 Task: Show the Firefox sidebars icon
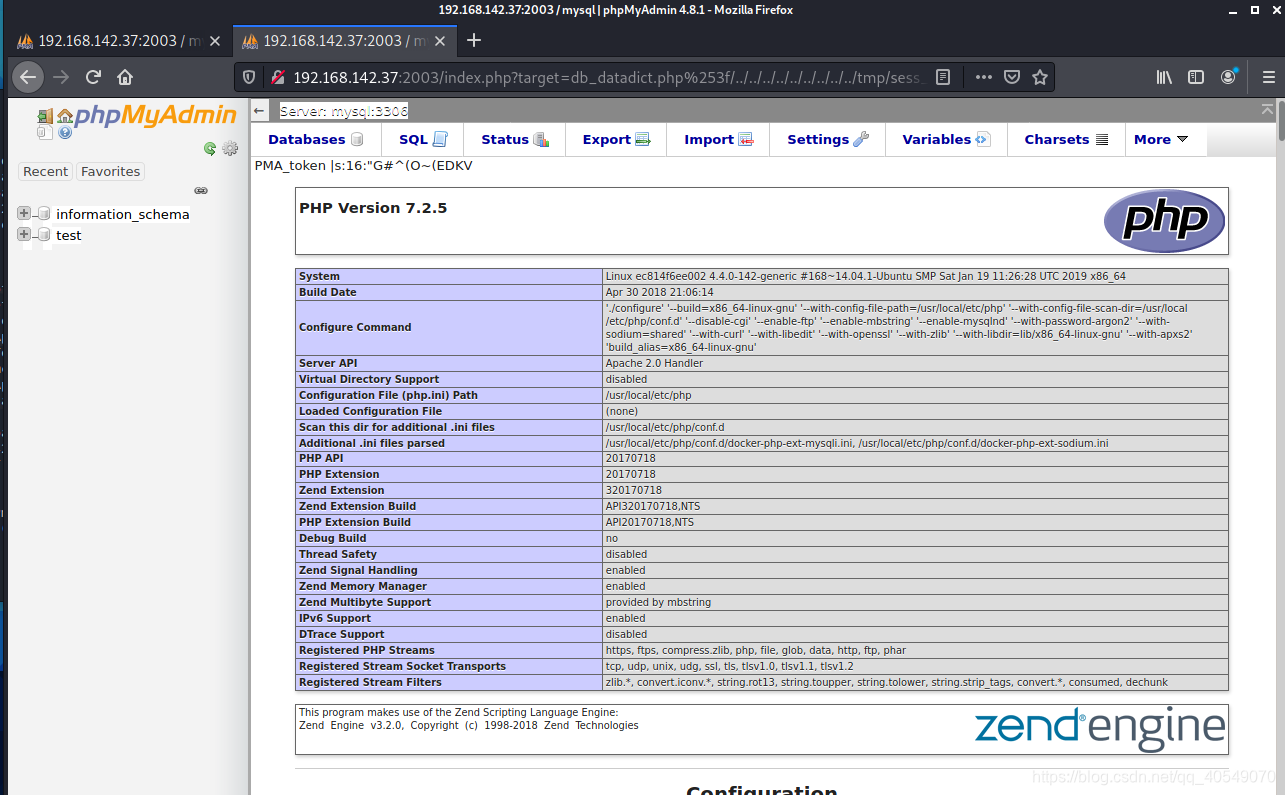(1196, 77)
